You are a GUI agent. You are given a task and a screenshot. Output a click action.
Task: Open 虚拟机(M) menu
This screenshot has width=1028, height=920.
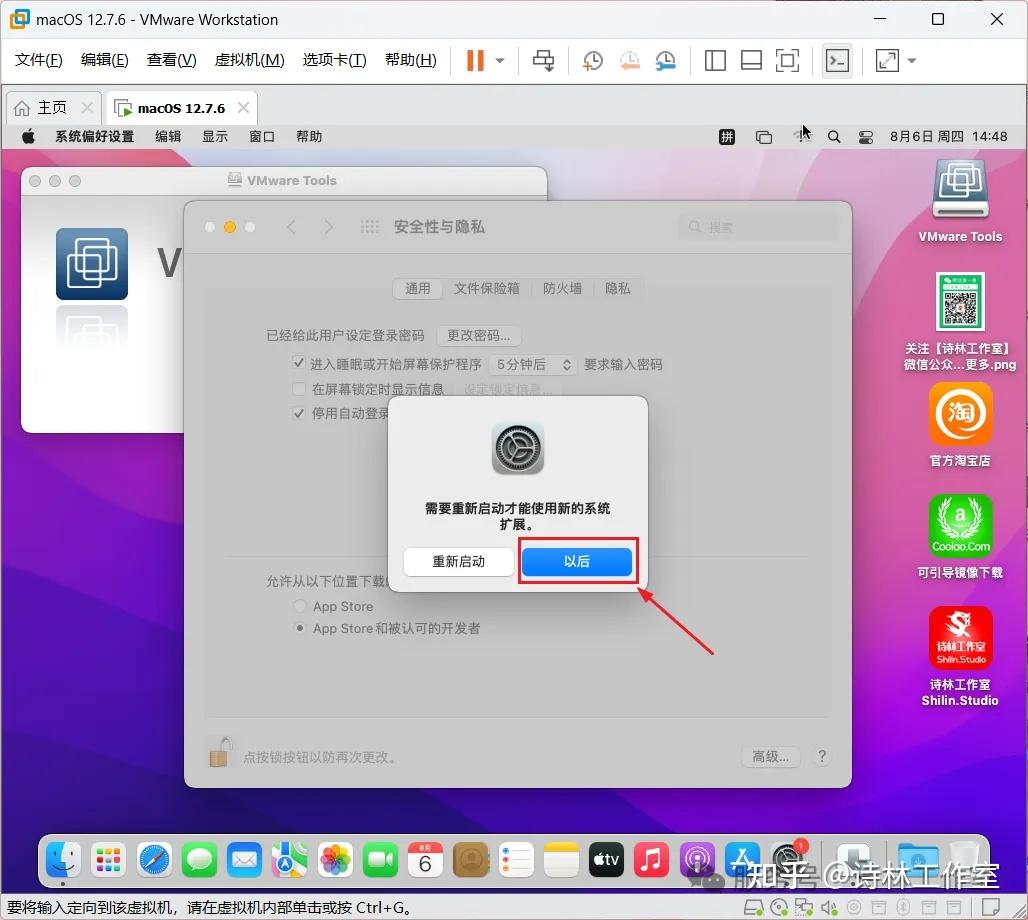[250, 60]
